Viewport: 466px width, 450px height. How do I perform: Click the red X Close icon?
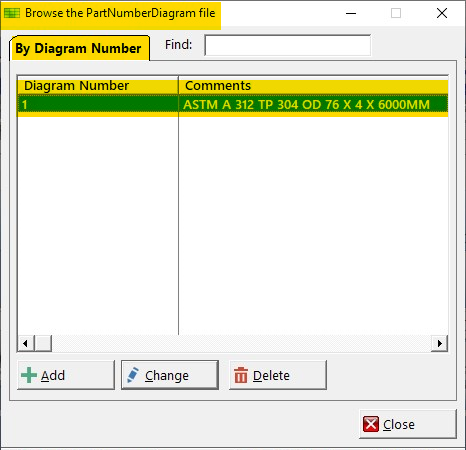pos(371,424)
